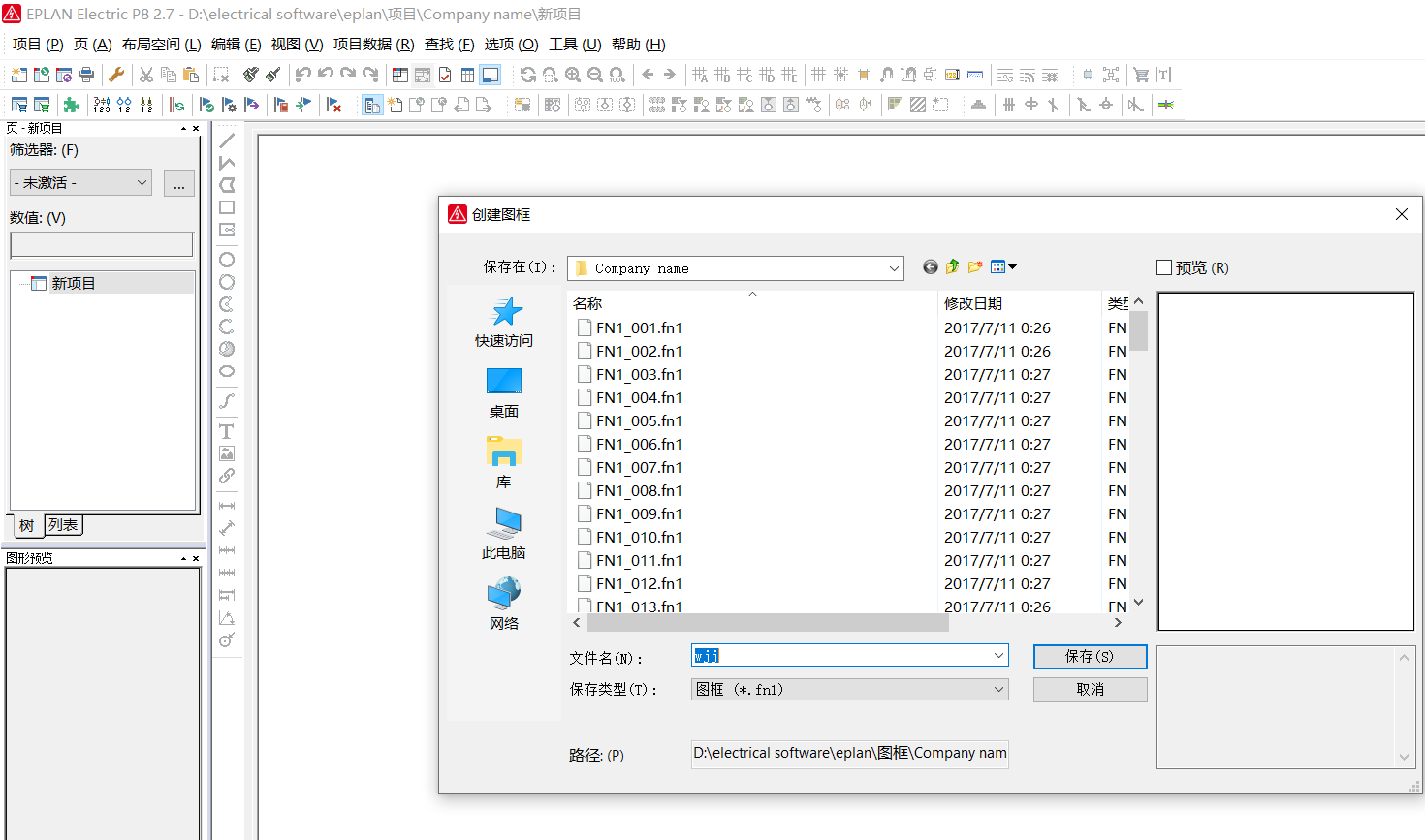Screen dimensions: 1425x840
Task: Toggle the graphical preview toolbar button
Action: [491, 75]
